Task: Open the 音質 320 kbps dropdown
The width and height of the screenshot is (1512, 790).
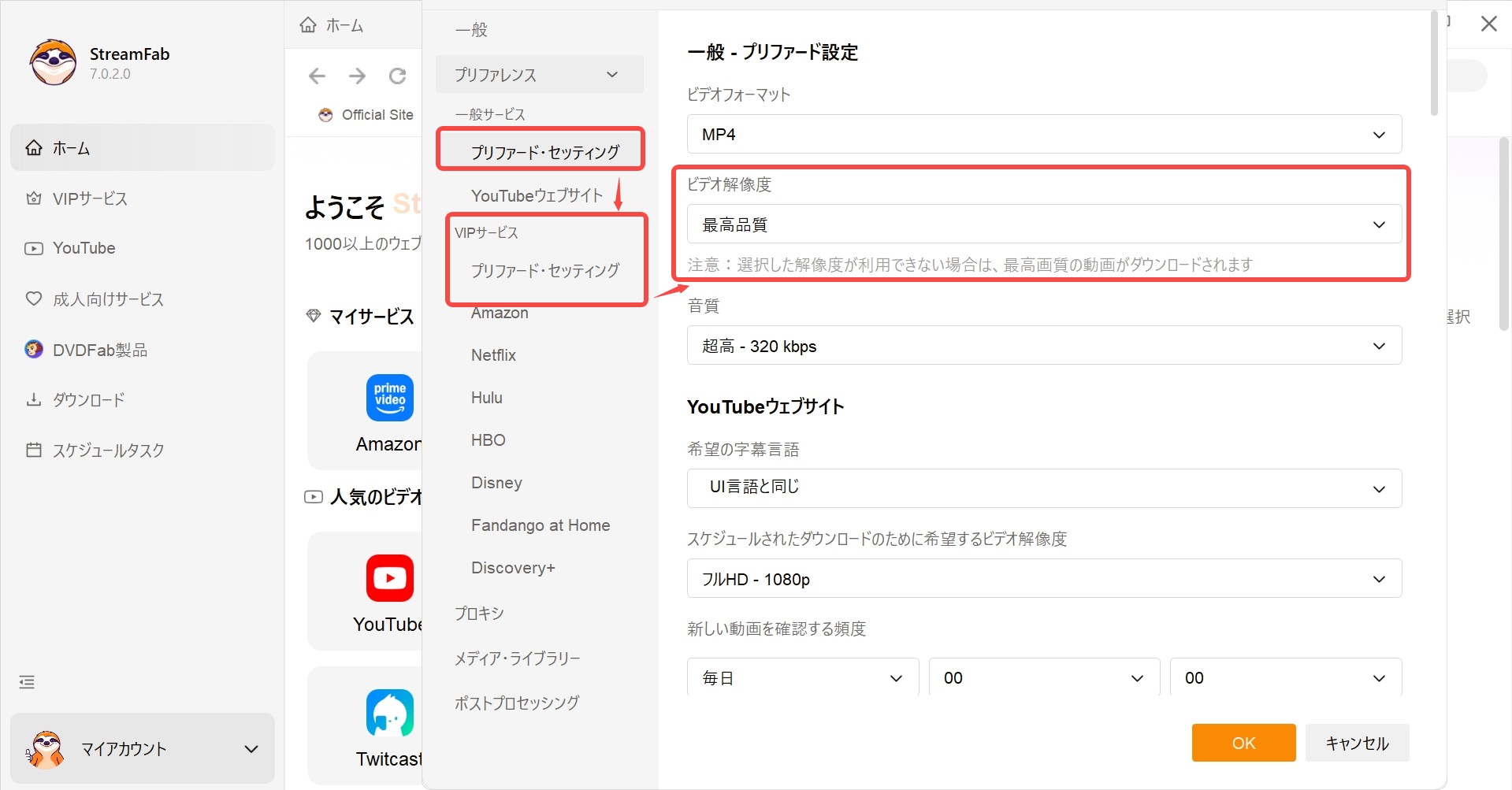Action: click(1044, 346)
